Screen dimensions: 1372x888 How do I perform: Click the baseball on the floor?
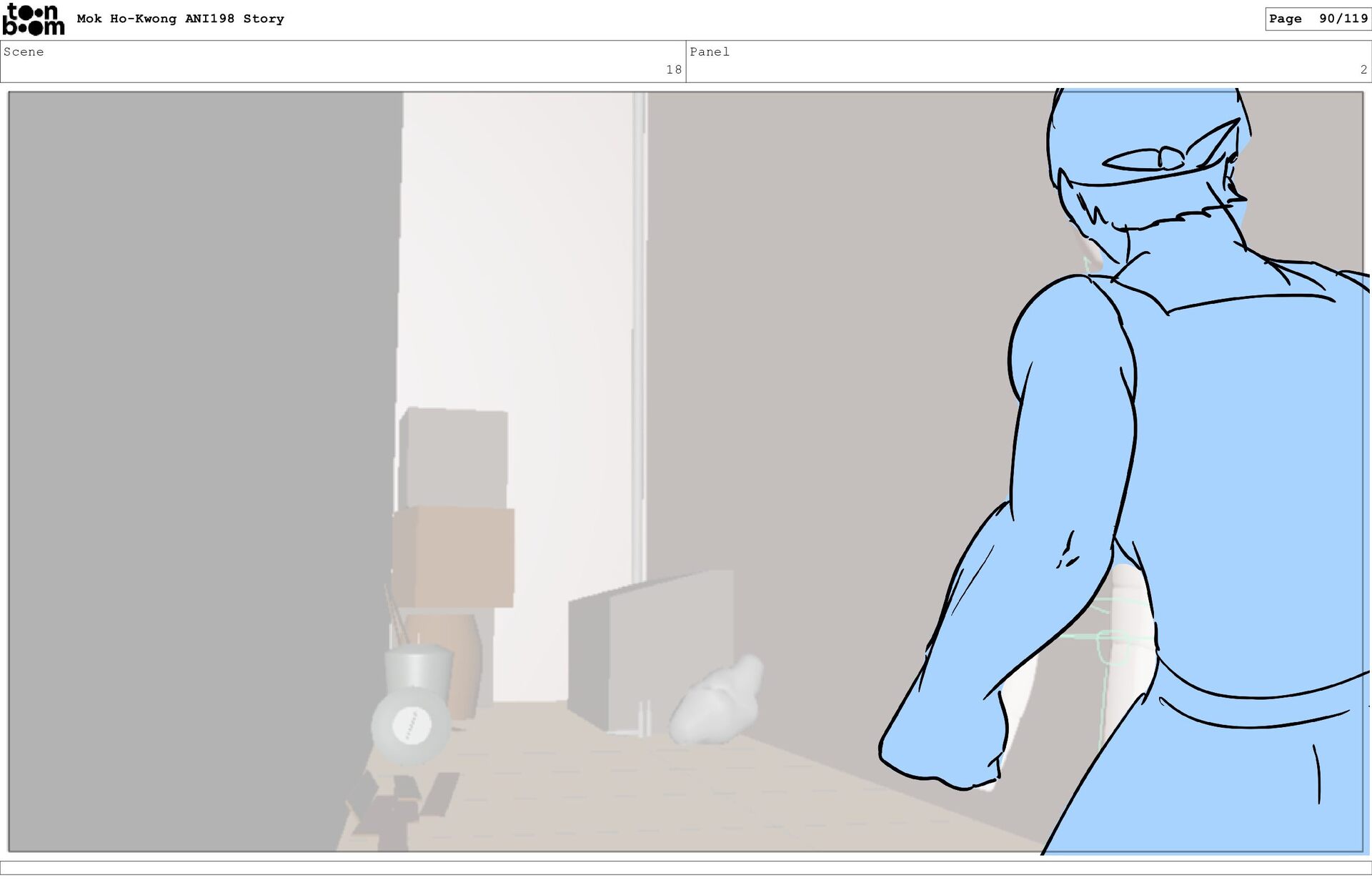click(x=412, y=726)
